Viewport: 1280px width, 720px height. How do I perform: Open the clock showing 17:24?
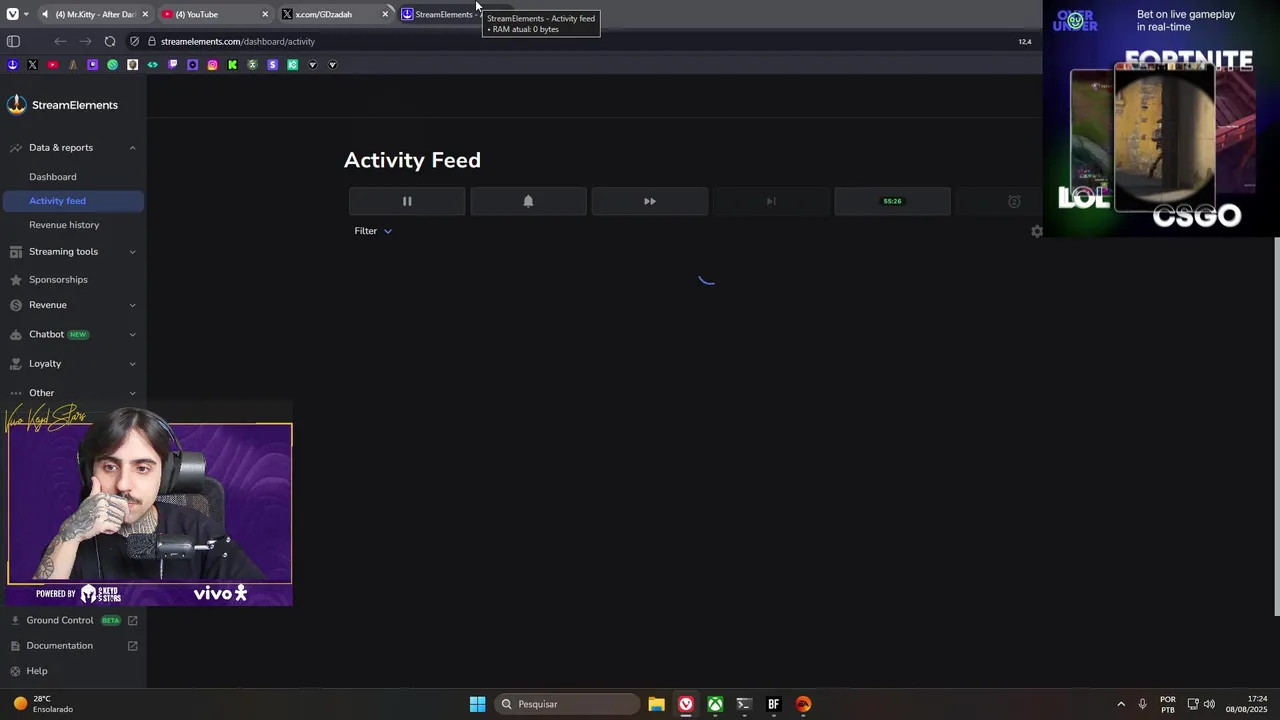click(1246, 704)
